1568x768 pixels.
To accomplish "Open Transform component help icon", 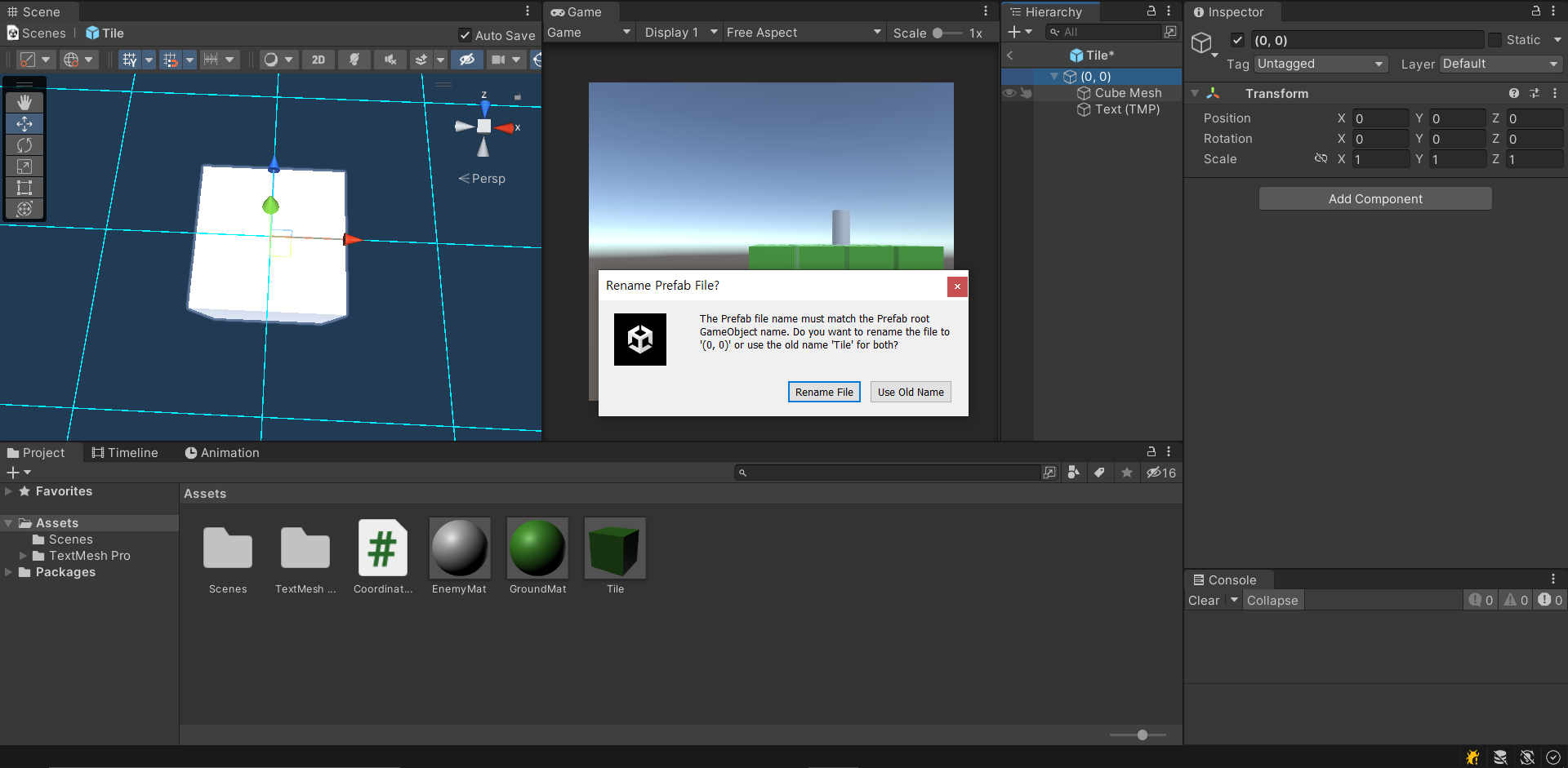I will tap(1514, 94).
